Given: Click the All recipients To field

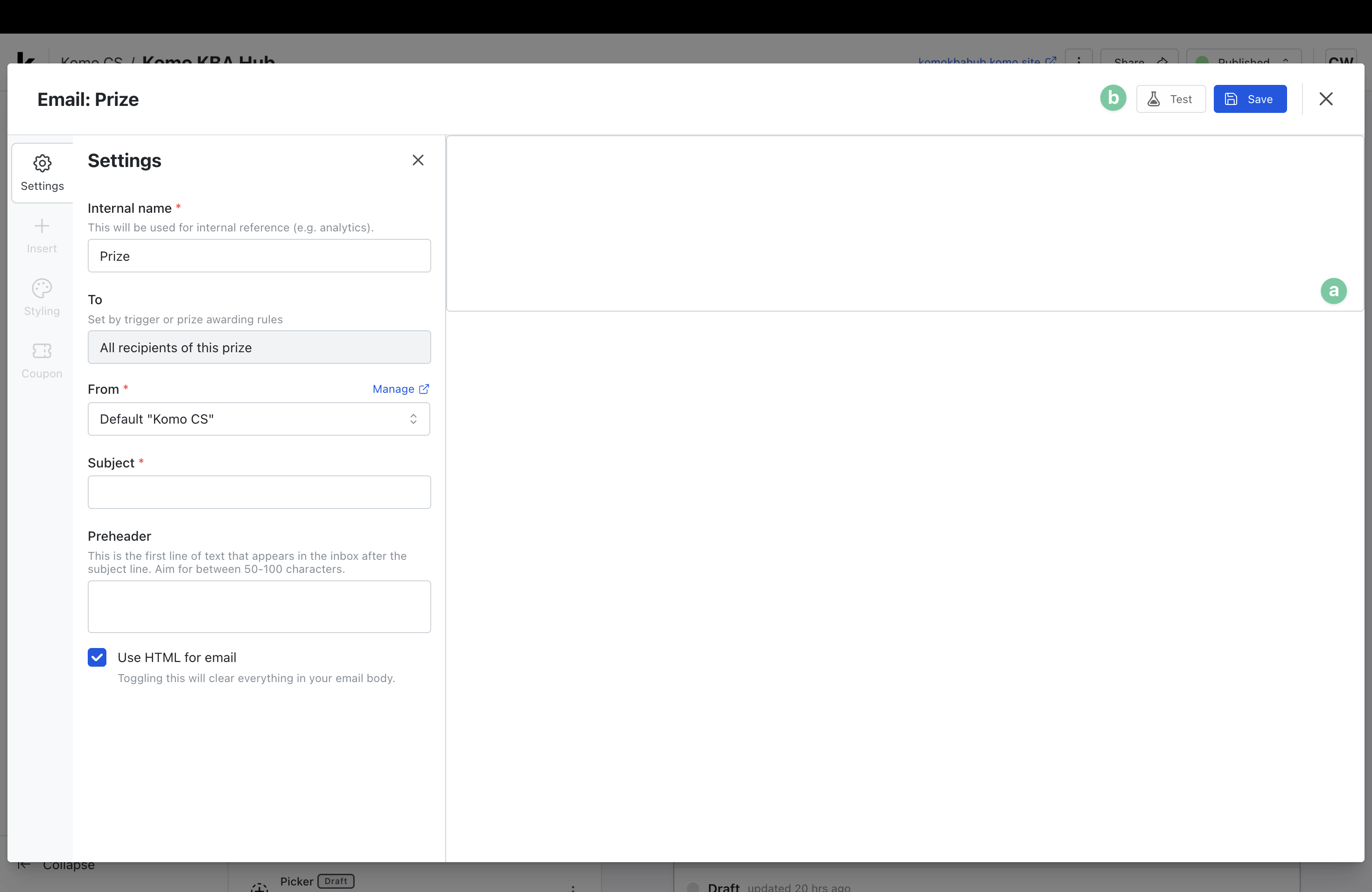Looking at the screenshot, I should pos(259,347).
